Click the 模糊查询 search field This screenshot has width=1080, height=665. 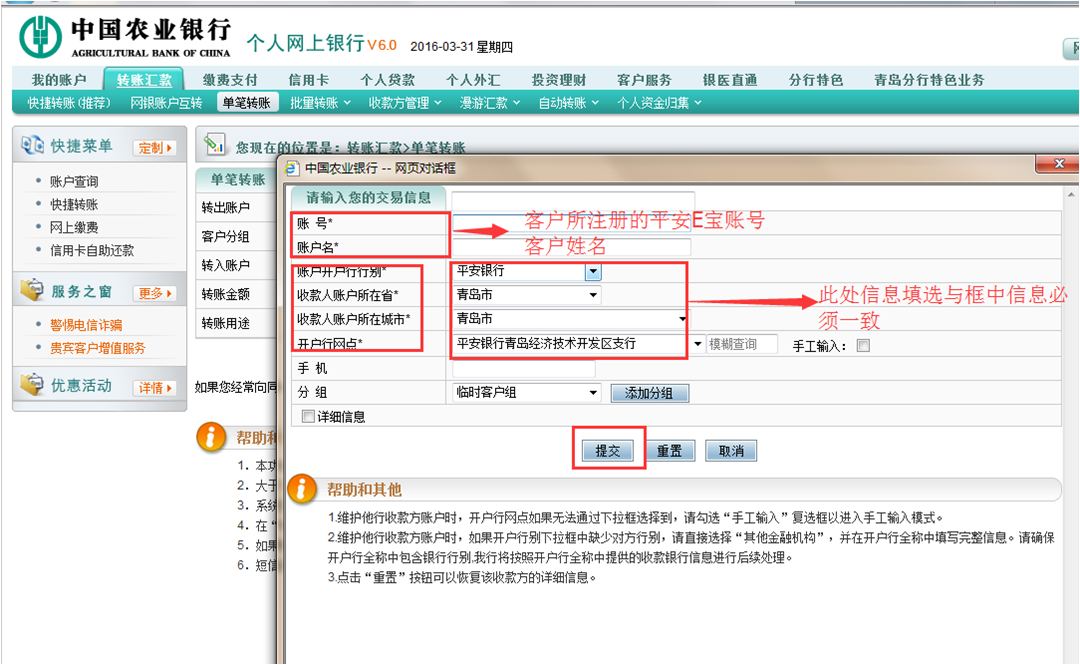[x=742, y=344]
